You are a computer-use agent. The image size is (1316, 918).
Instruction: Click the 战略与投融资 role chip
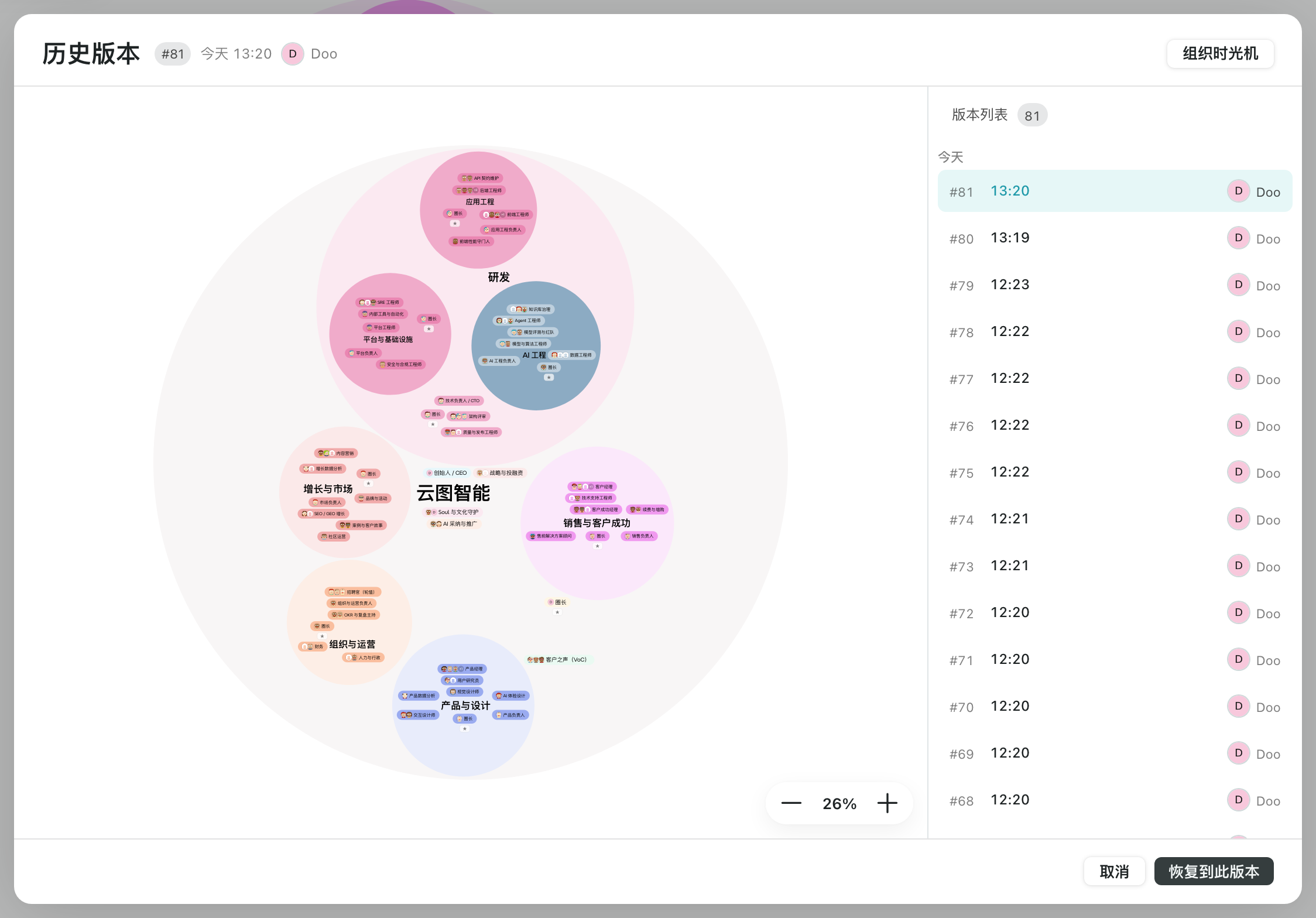click(x=500, y=473)
